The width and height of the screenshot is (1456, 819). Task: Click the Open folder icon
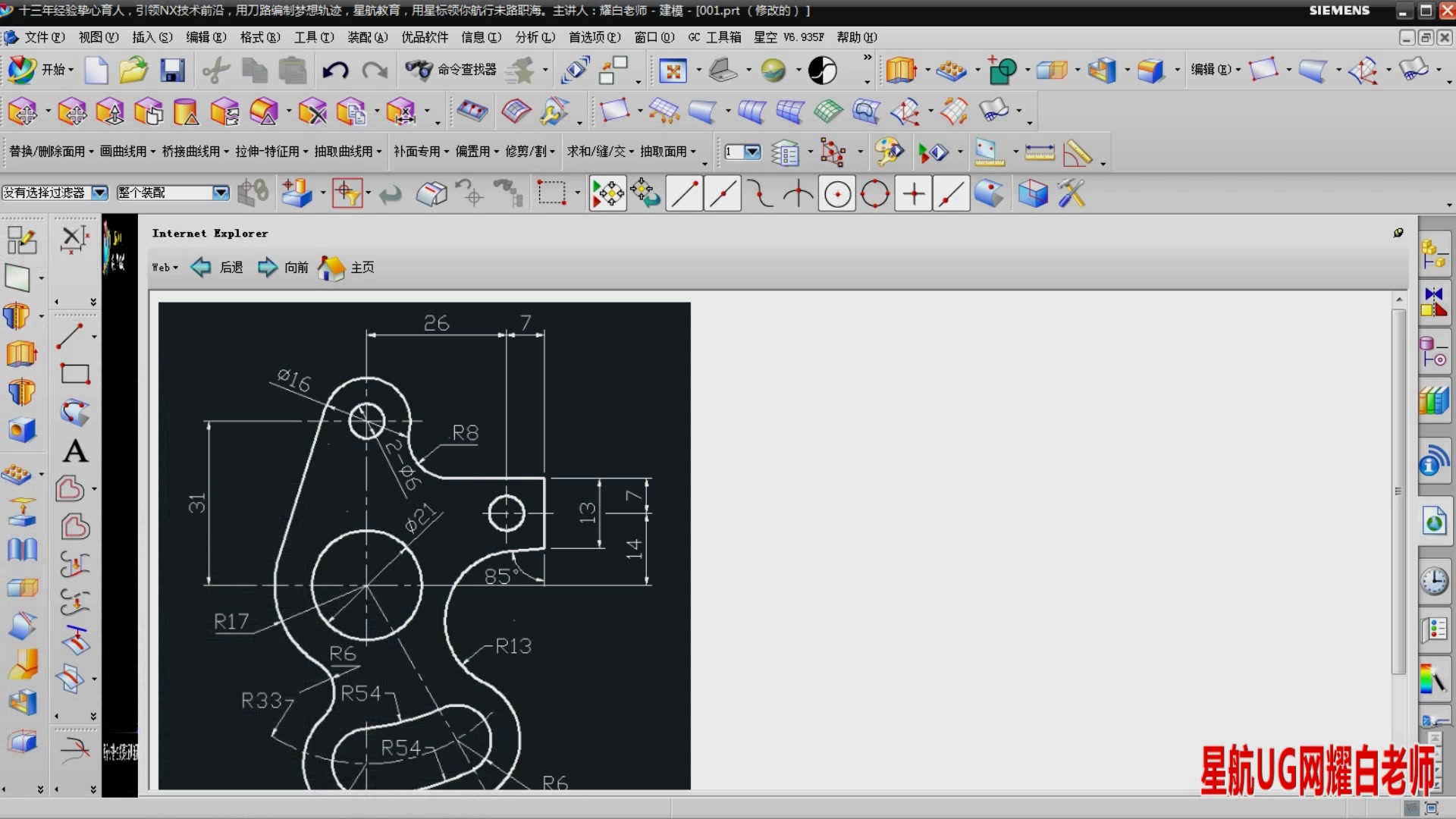point(133,71)
